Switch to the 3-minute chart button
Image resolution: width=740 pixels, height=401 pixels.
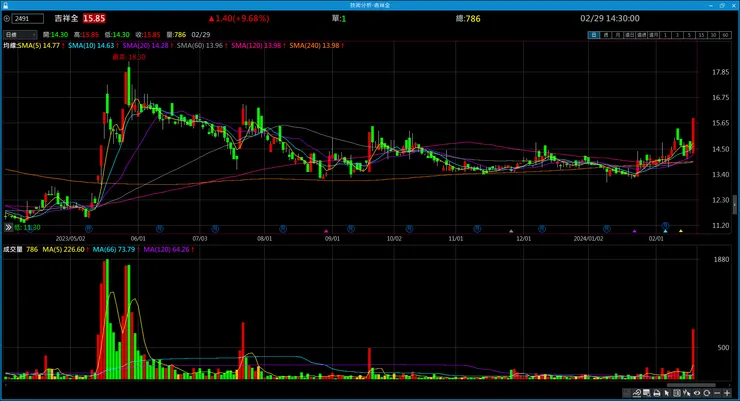677,35
